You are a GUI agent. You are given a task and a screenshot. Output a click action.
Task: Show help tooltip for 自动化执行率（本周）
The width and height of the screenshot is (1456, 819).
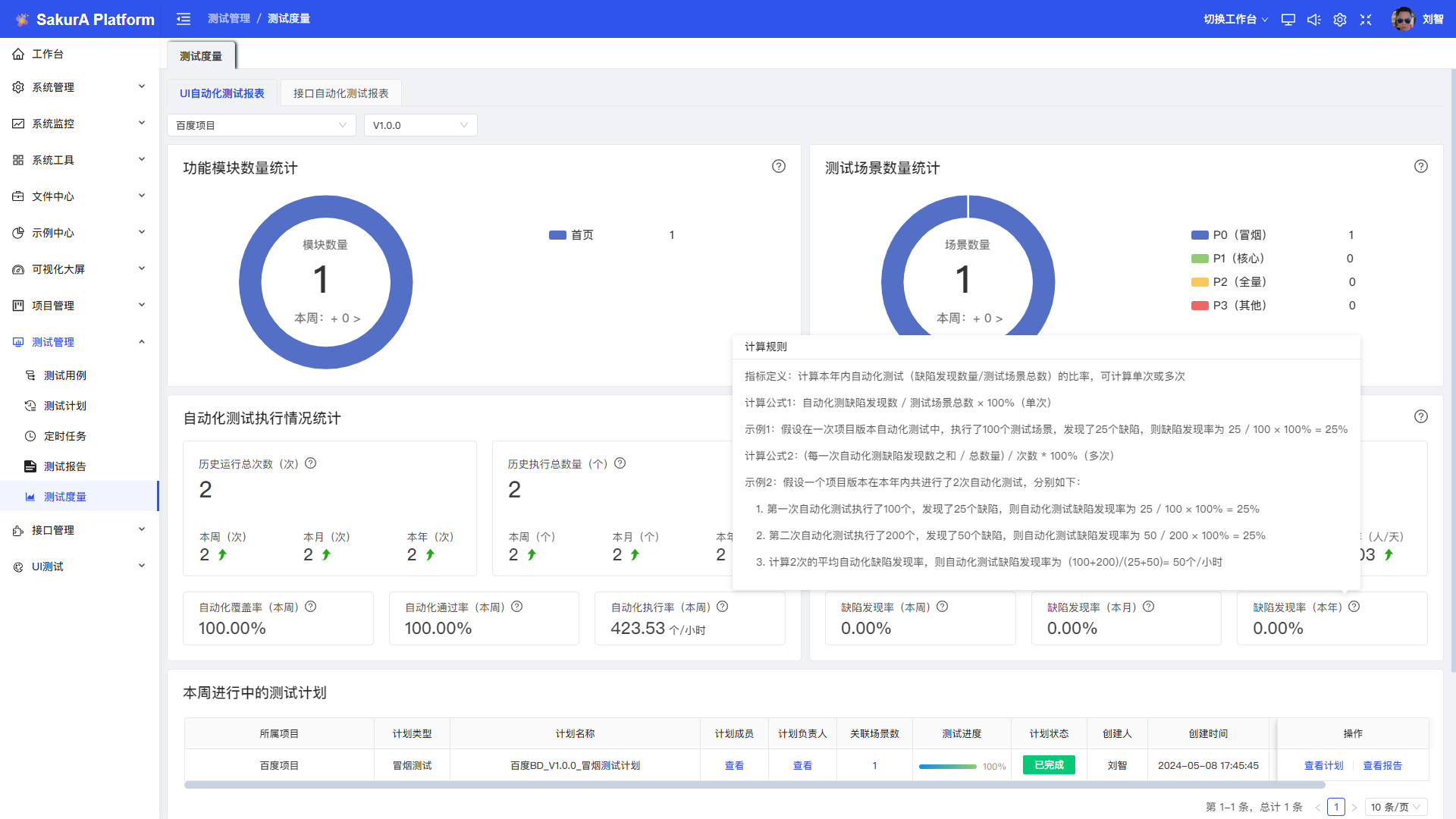[x=722, y=607]
